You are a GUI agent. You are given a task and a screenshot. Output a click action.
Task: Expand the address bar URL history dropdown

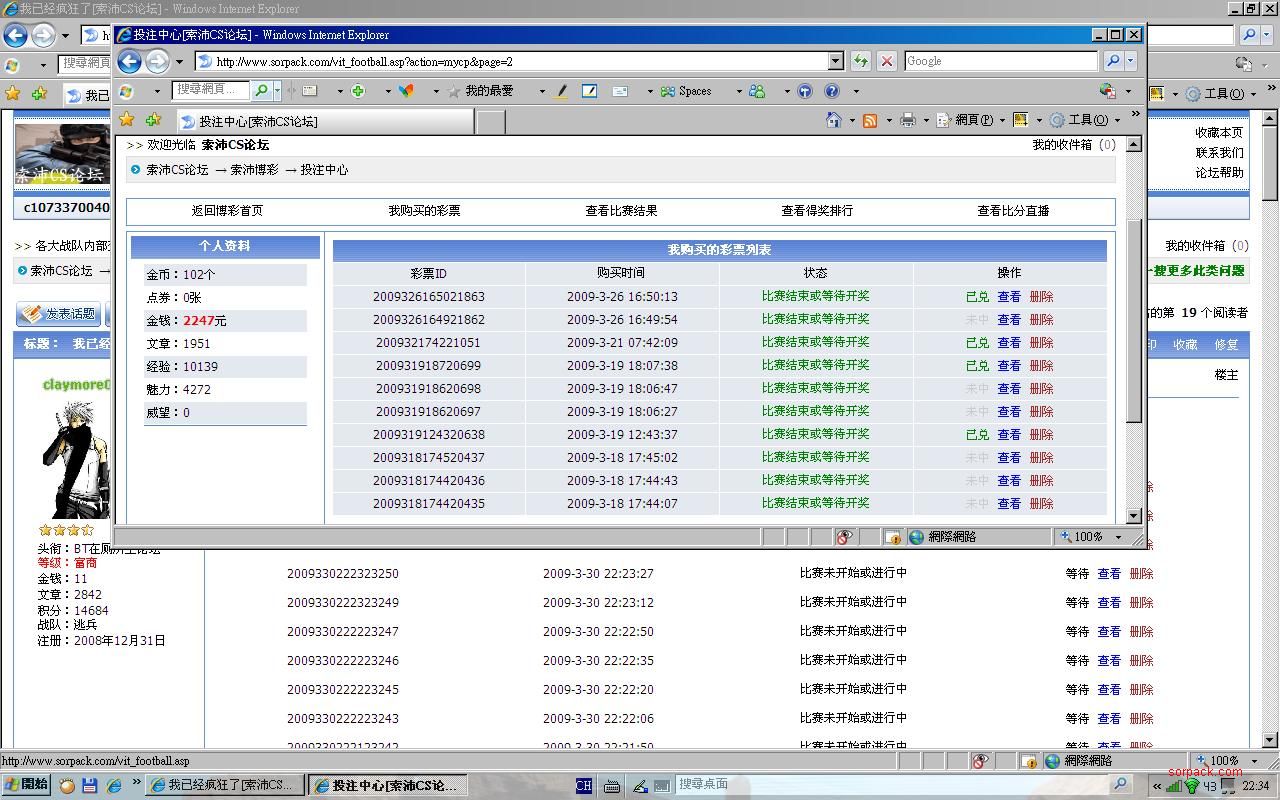pyautogui.click(x=836, y=61)
